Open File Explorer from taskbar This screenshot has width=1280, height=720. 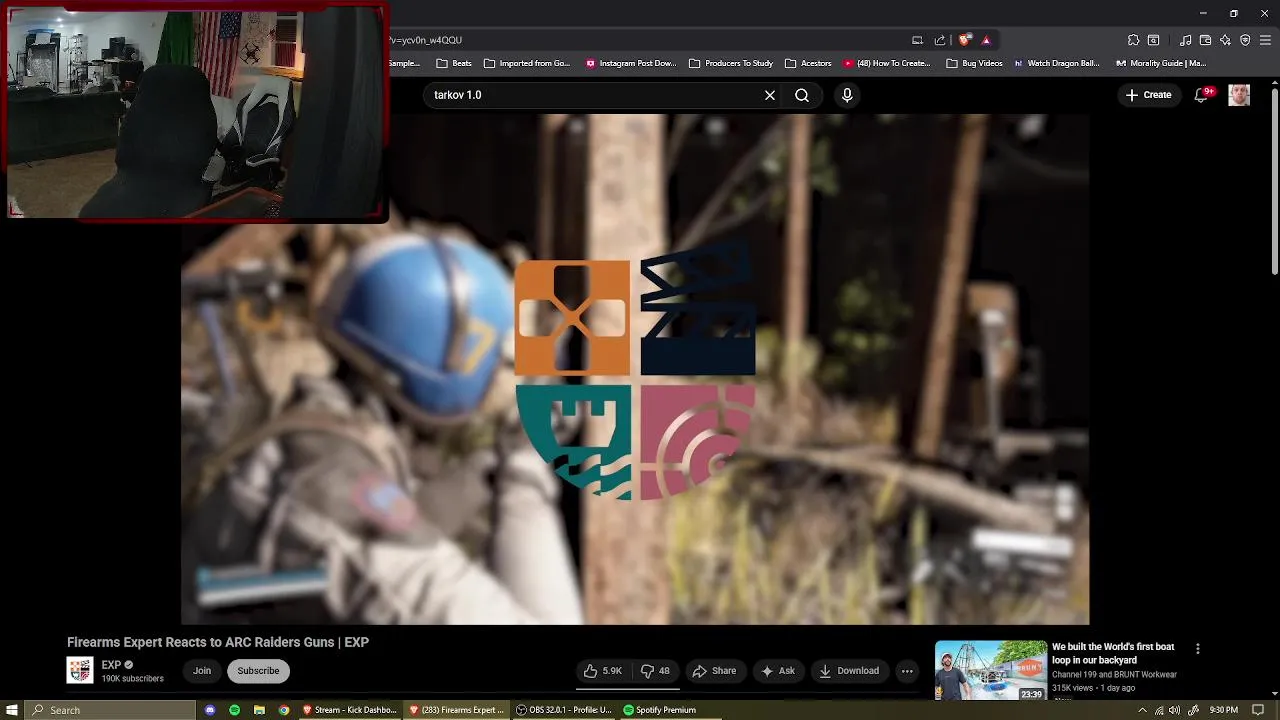point(259,710)
